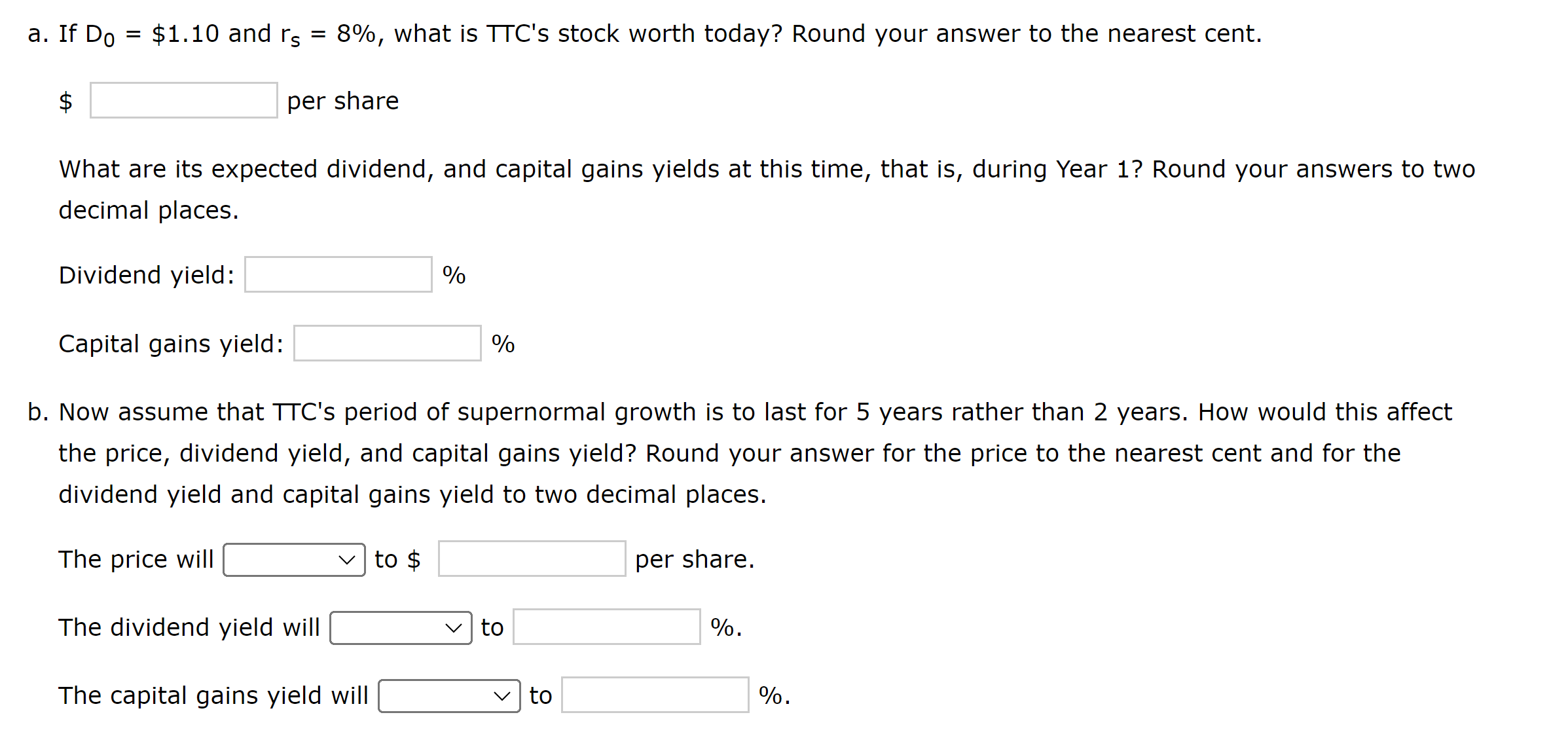Open the price direction dropdown after 'The price will'
The width and height of the screenshot is (1568, 736).
coord(294,559)
